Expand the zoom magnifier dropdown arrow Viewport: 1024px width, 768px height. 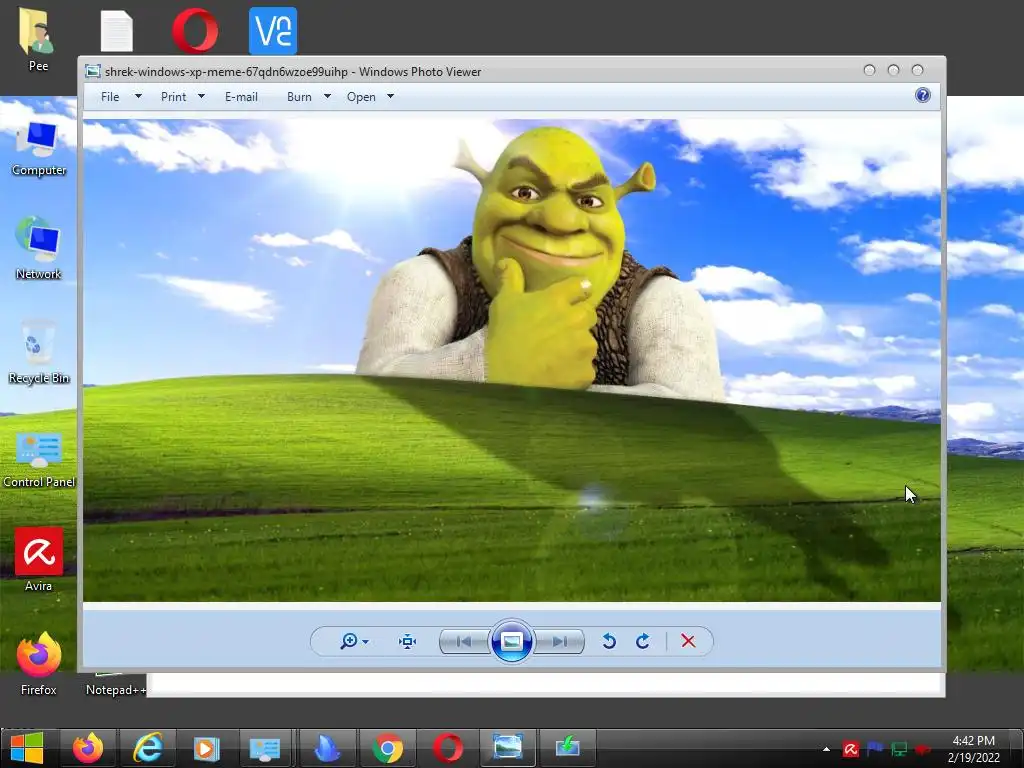tap(365, 642)
